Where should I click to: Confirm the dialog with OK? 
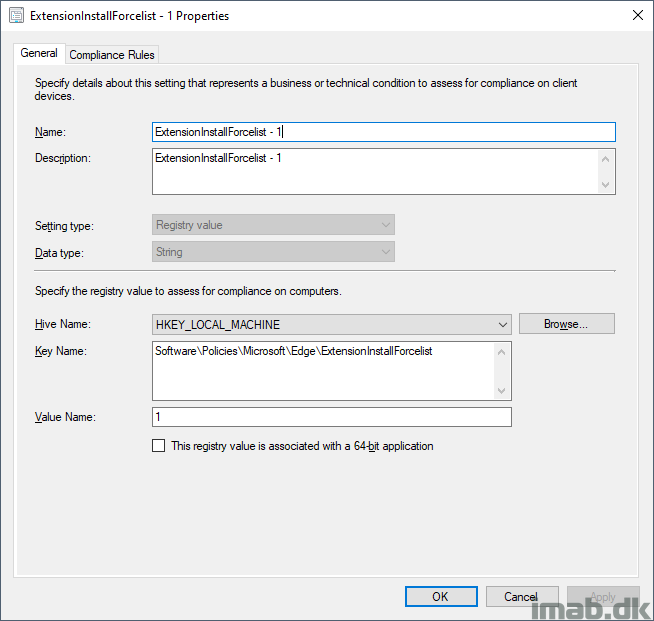coord(441,596)
